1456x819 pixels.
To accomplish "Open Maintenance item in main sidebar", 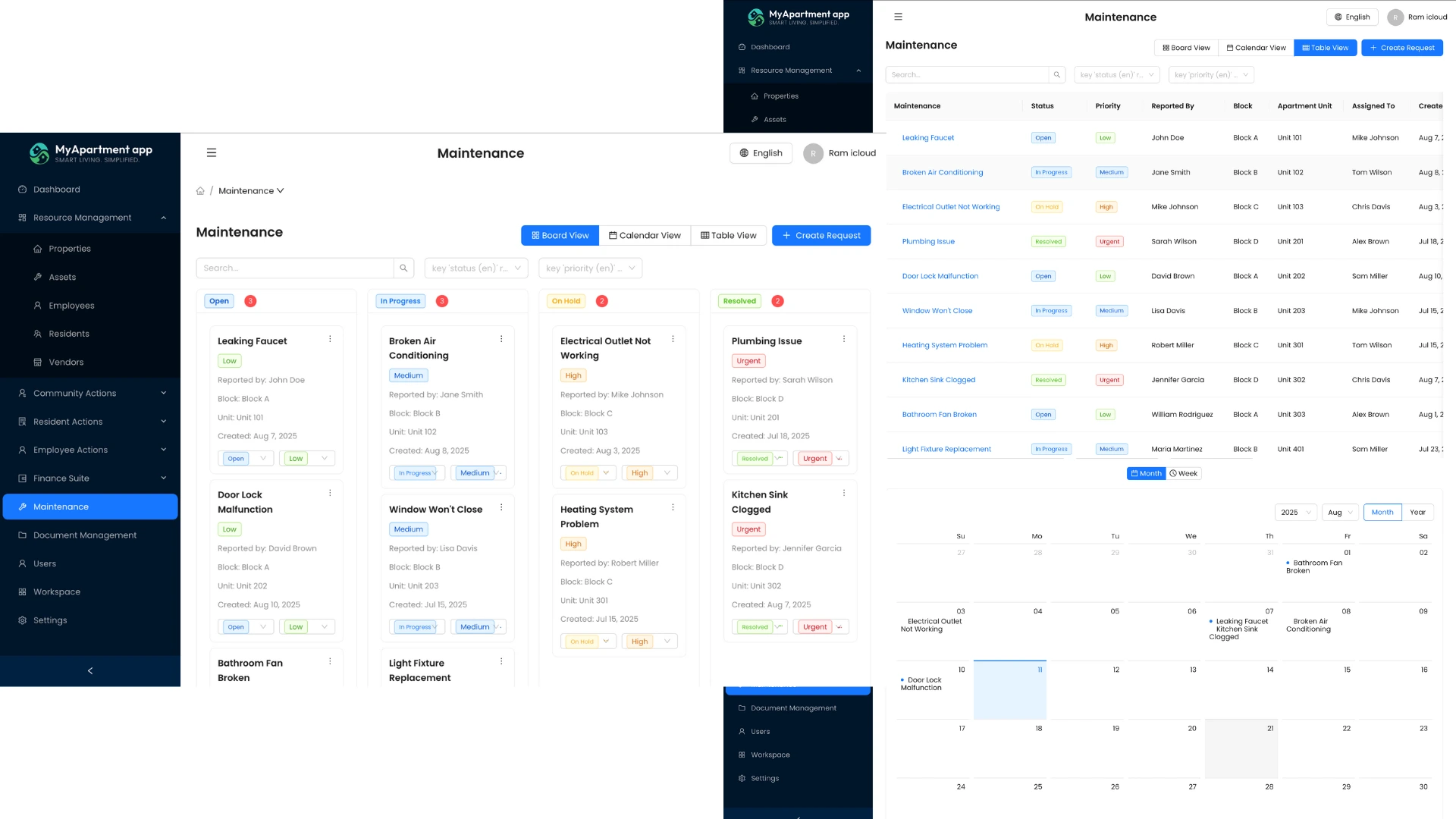I will [x=90, y=507].
